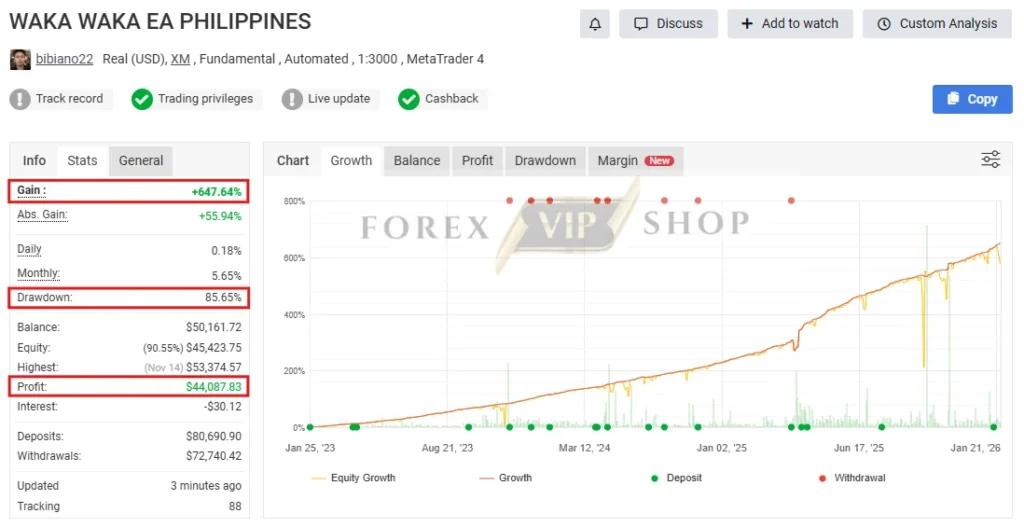The image size is (1024, 527).
Task: Toggle Withdrawal markers in legend
Action: (x=852, y=478)
